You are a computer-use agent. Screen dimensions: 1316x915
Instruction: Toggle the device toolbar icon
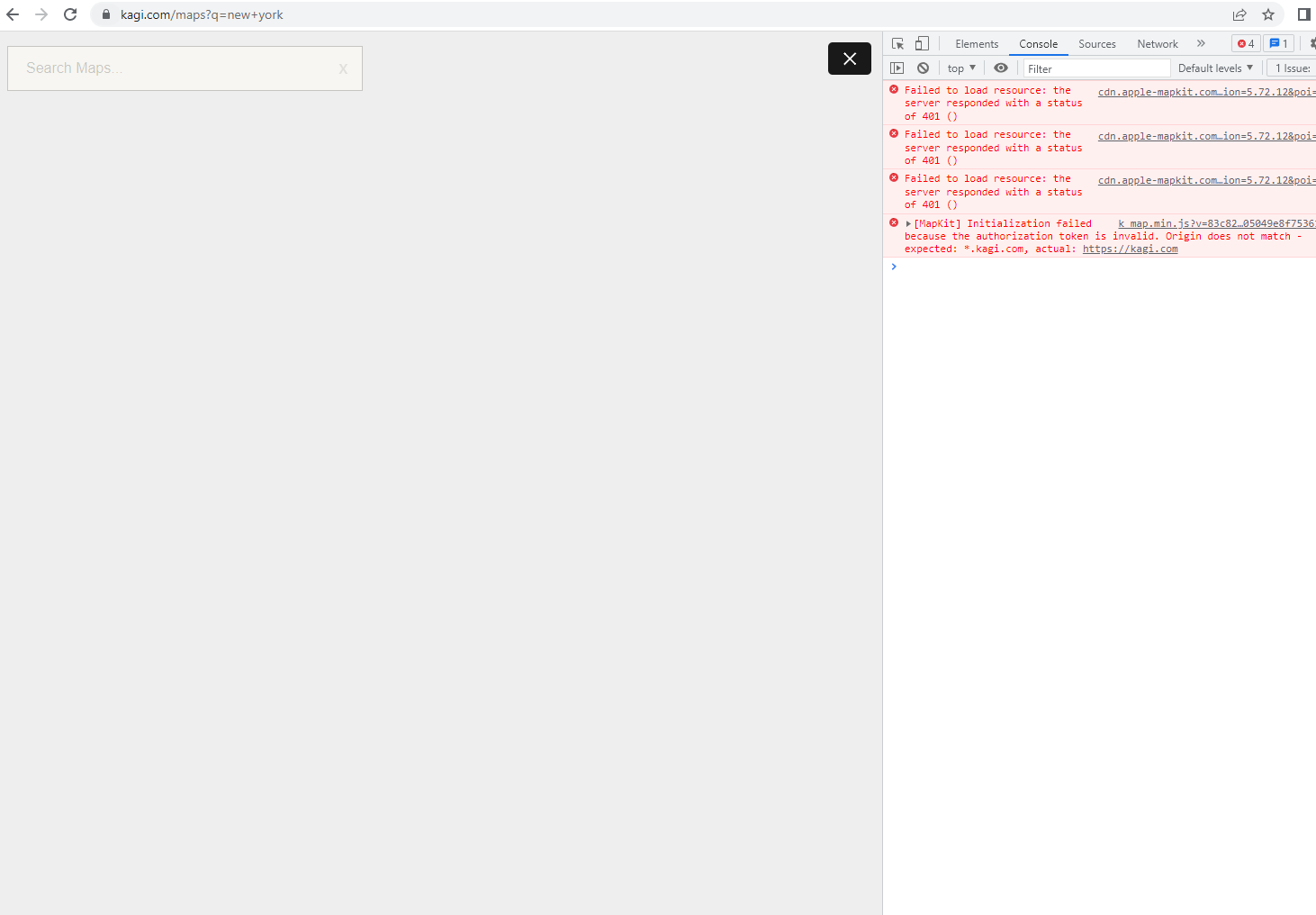point(922,43)
